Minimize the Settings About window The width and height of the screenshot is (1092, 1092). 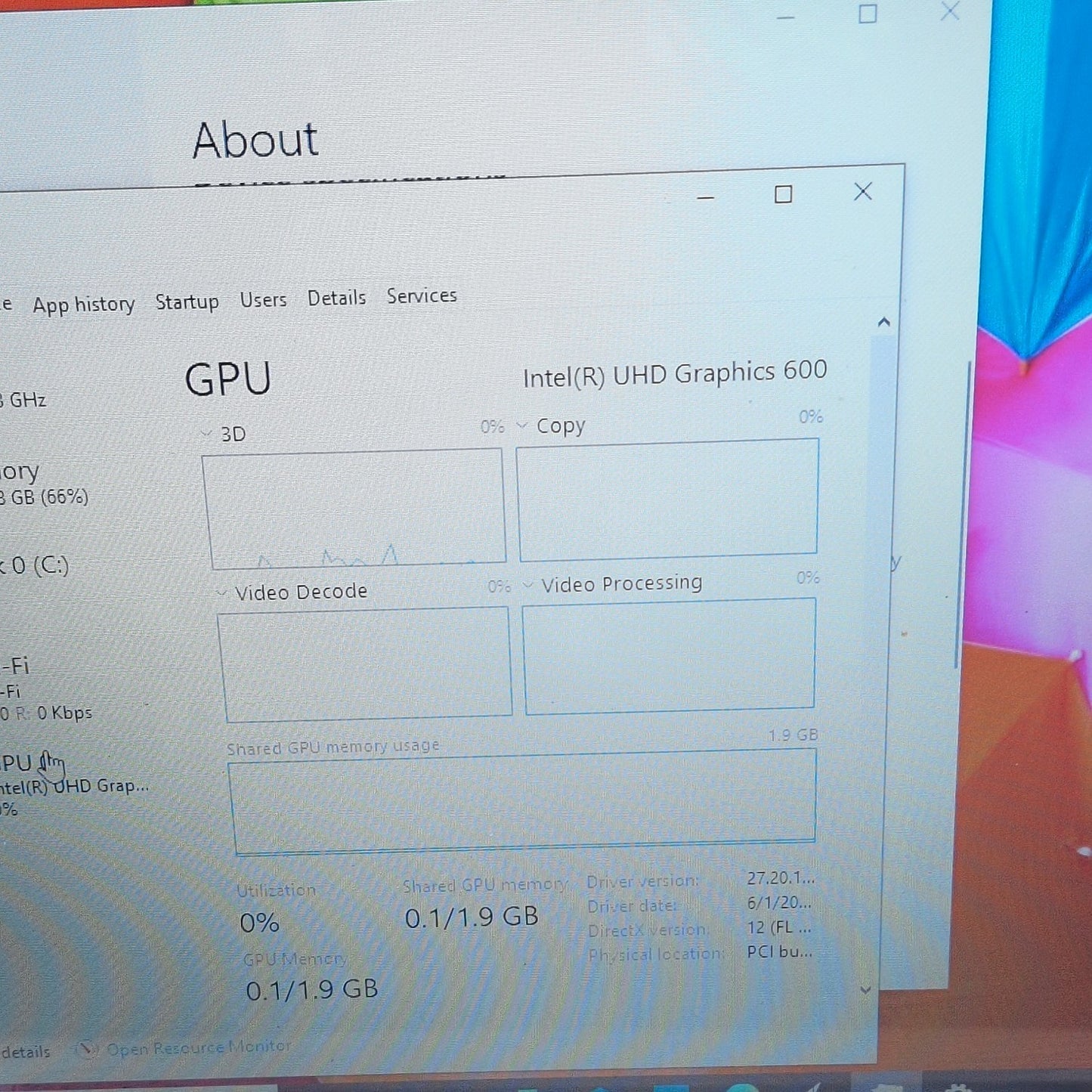(786, 17)
